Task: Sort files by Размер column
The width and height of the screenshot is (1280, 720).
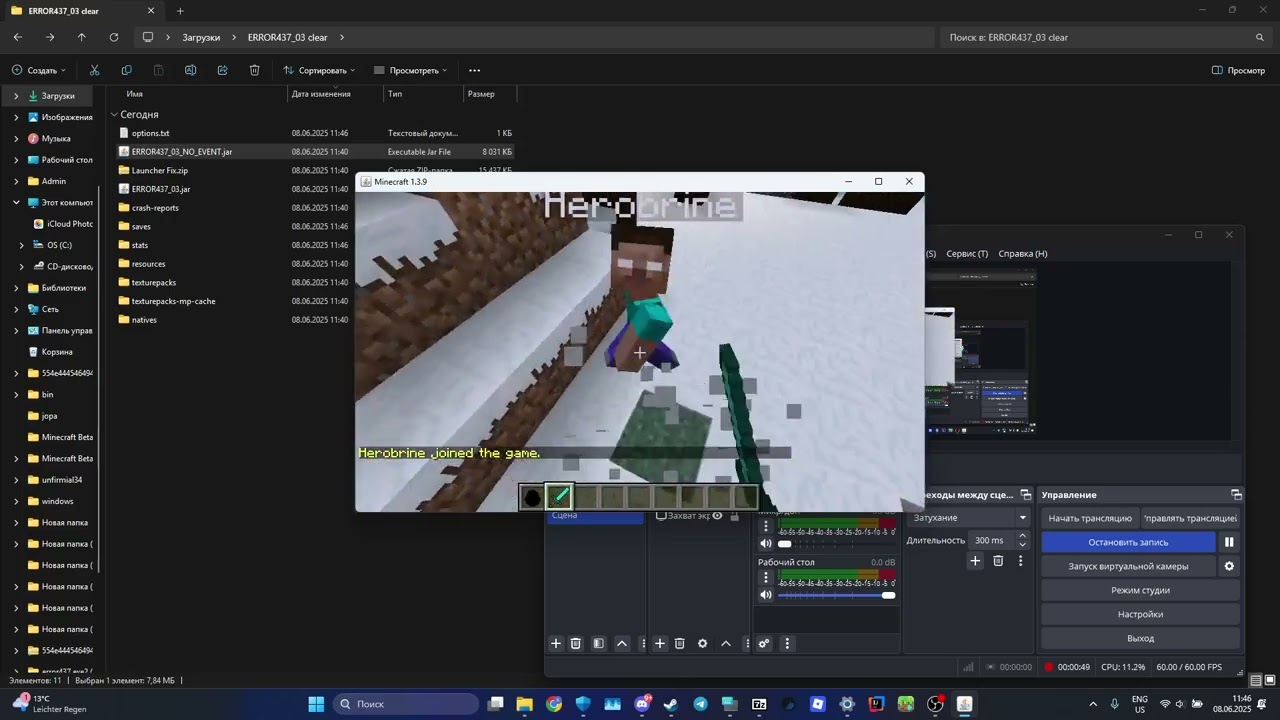Action: pos(481,94)
